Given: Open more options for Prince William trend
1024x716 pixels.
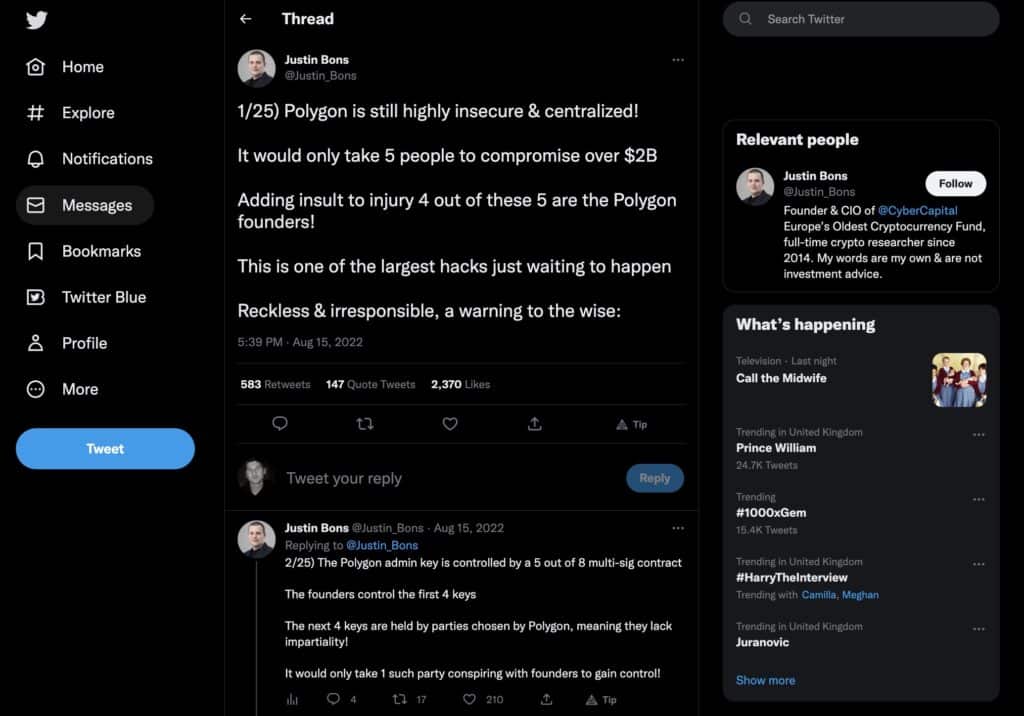Looking at the screenshot, I should [x=979, y=435].
